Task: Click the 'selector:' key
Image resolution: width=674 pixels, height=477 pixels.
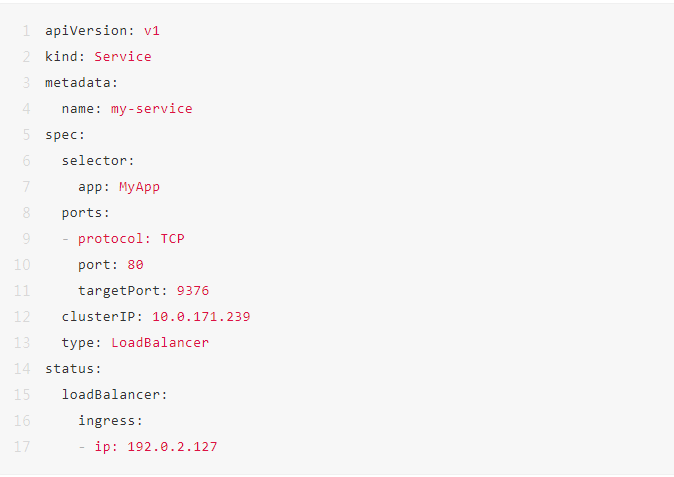Action: (x=98, y=160)
